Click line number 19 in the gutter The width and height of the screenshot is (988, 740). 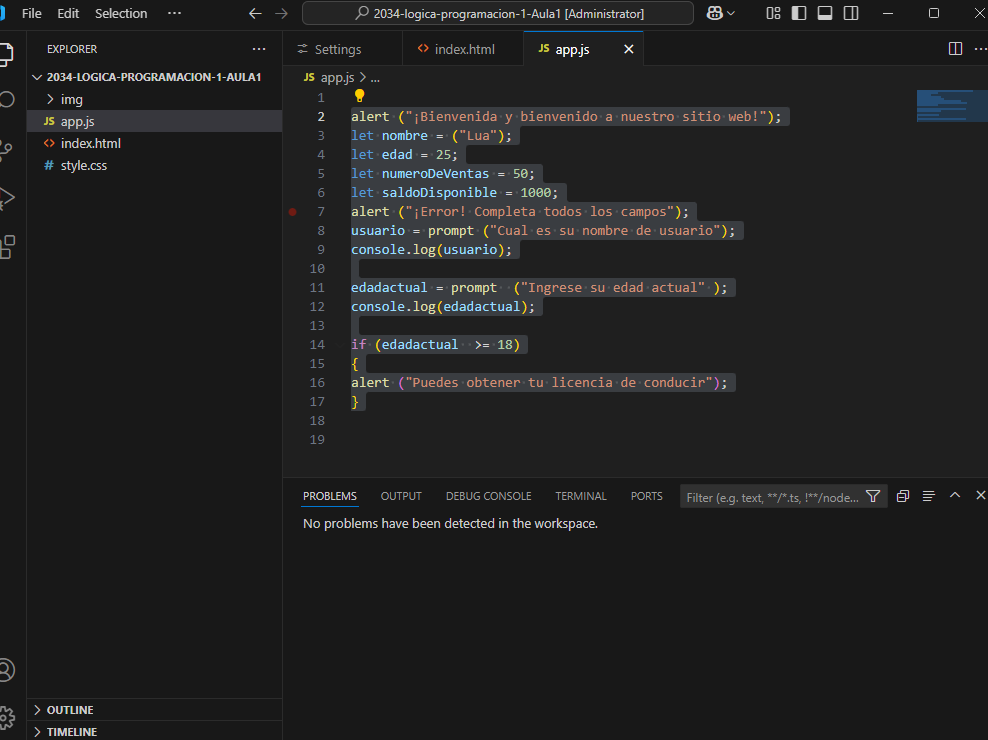[317, 439]
